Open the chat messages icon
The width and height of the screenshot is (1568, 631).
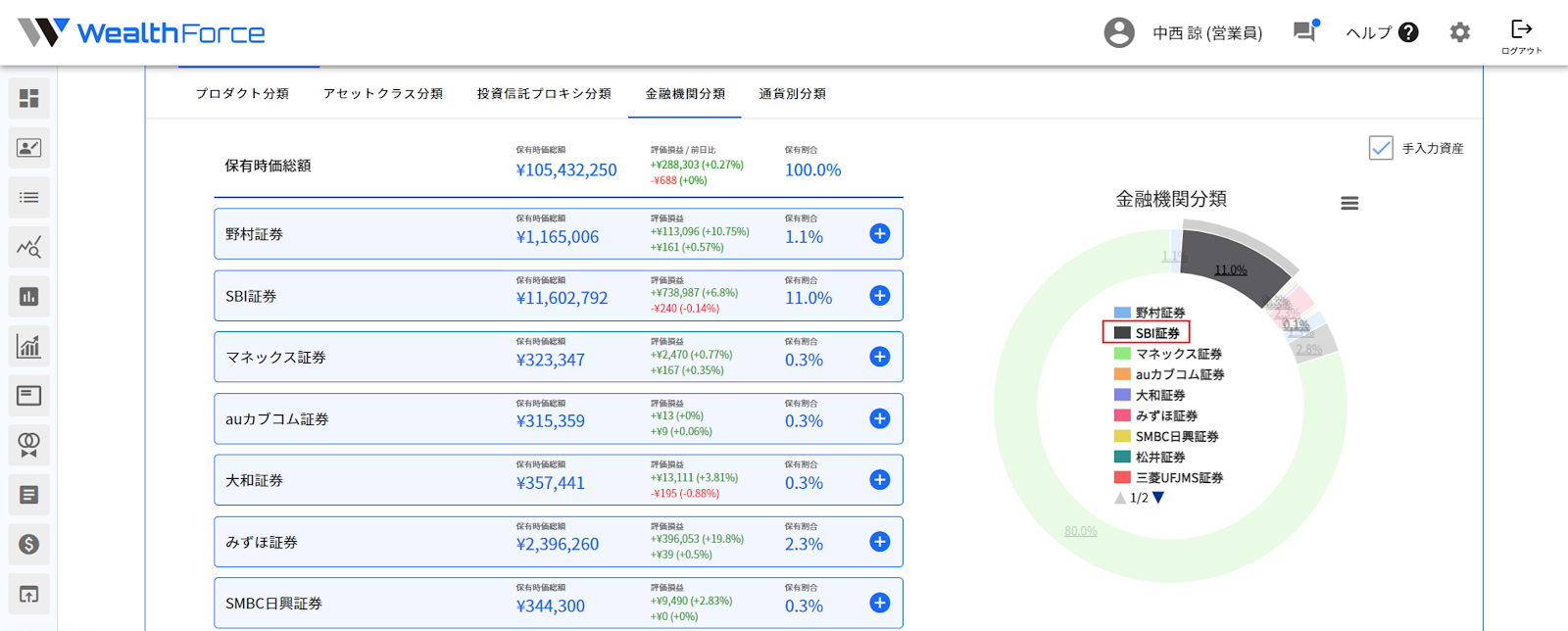tap(1305, 31)
